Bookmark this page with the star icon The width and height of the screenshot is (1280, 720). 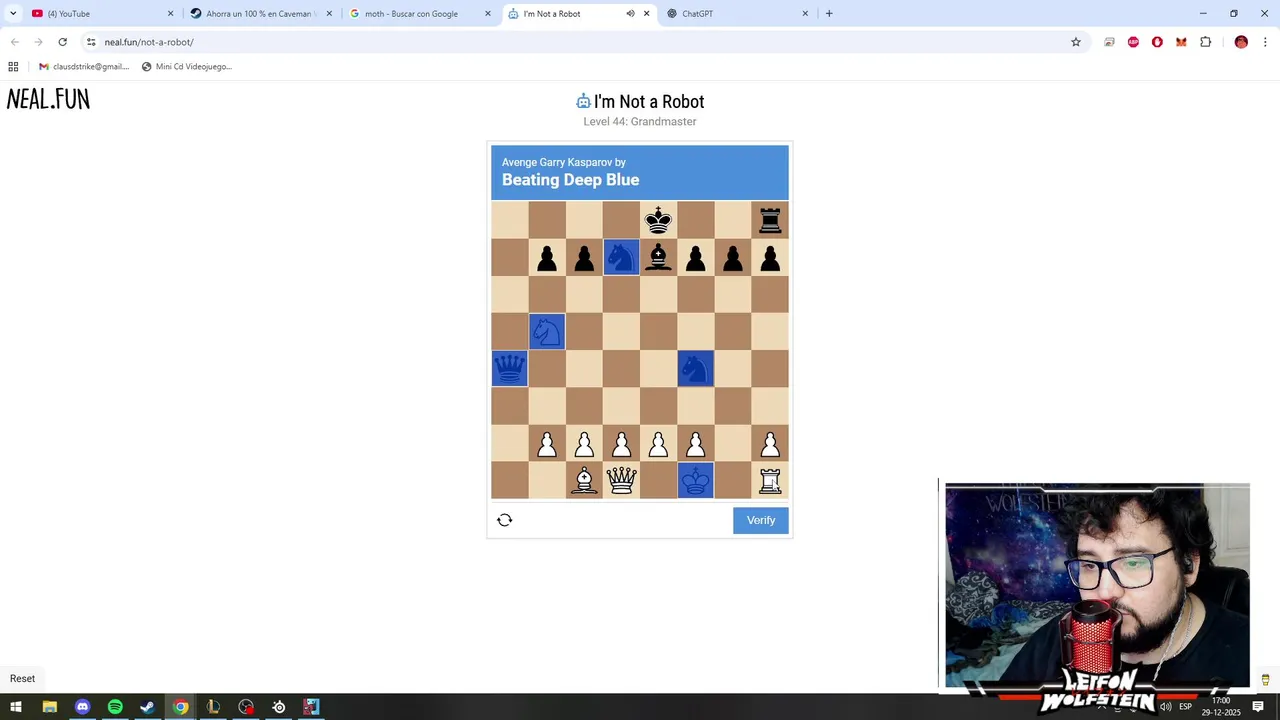coord(1076,42)
